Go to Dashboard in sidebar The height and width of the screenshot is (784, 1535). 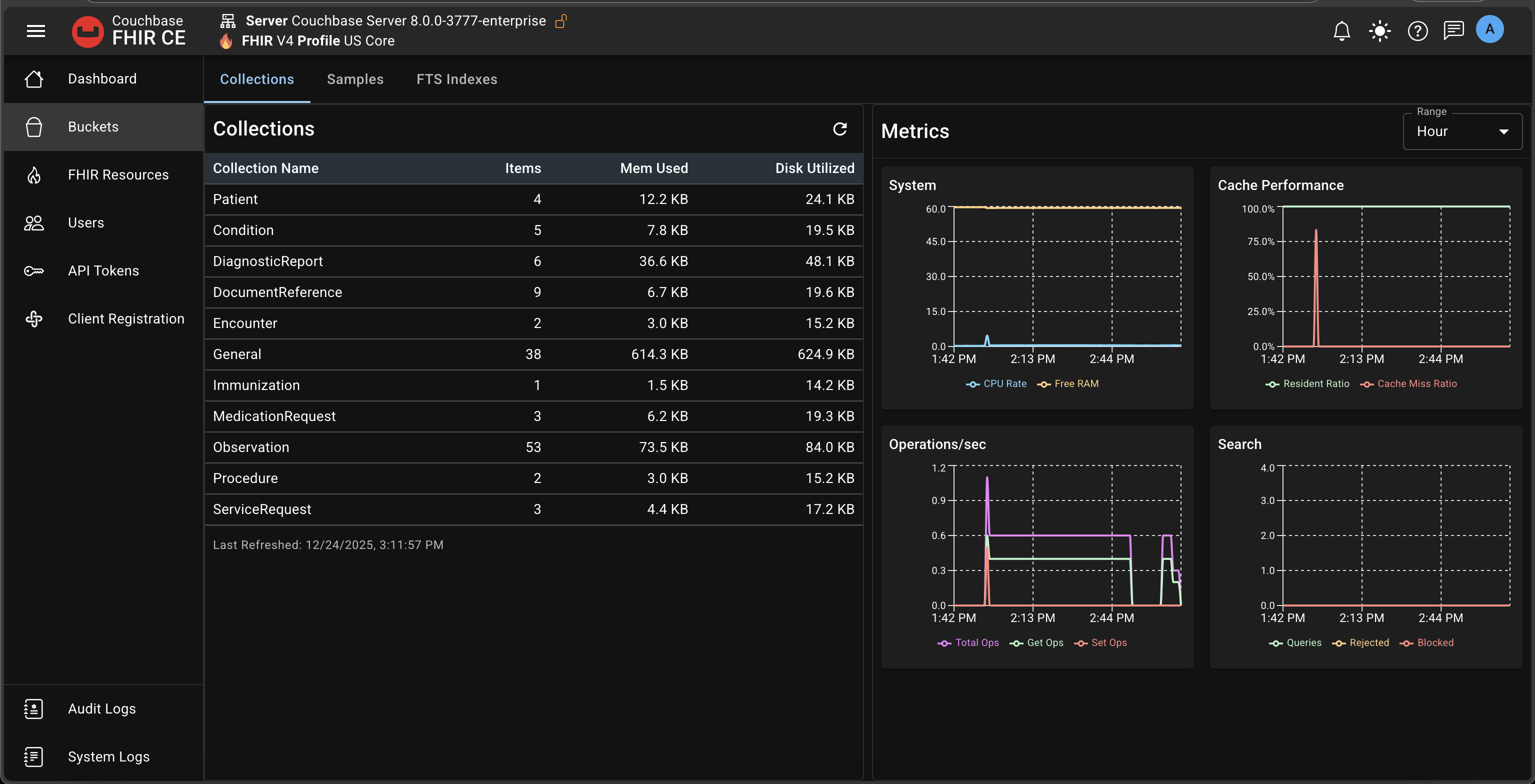pos(102,78)
